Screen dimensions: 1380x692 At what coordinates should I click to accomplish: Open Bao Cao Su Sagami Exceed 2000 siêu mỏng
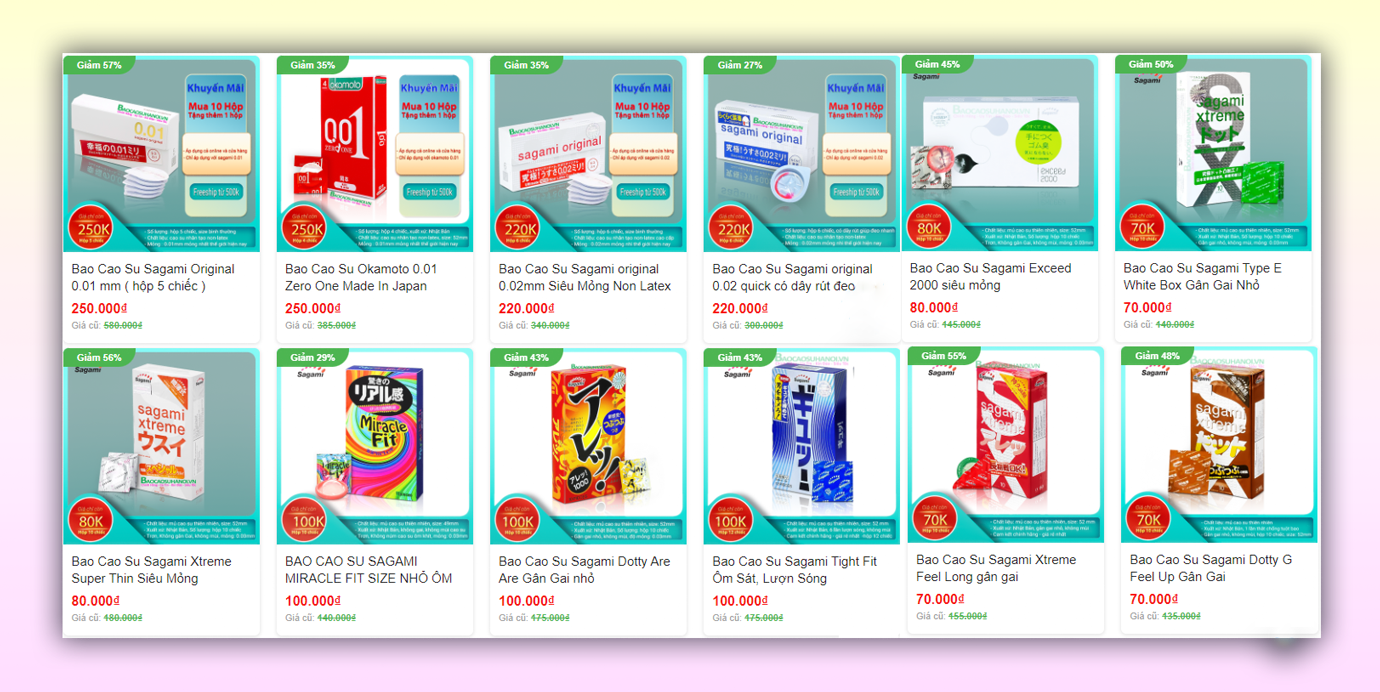click(990, 276)
